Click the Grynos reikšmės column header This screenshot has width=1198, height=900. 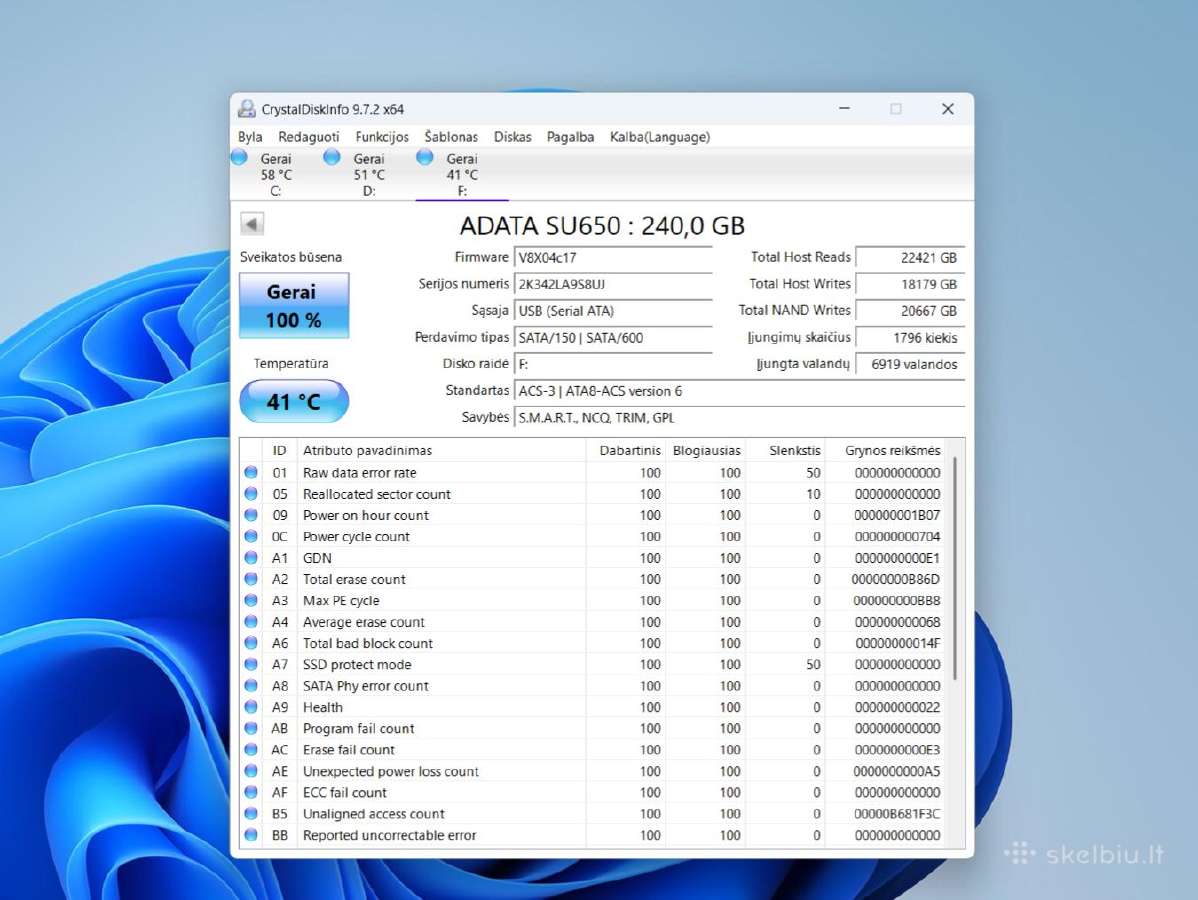[x=886, y=451]
